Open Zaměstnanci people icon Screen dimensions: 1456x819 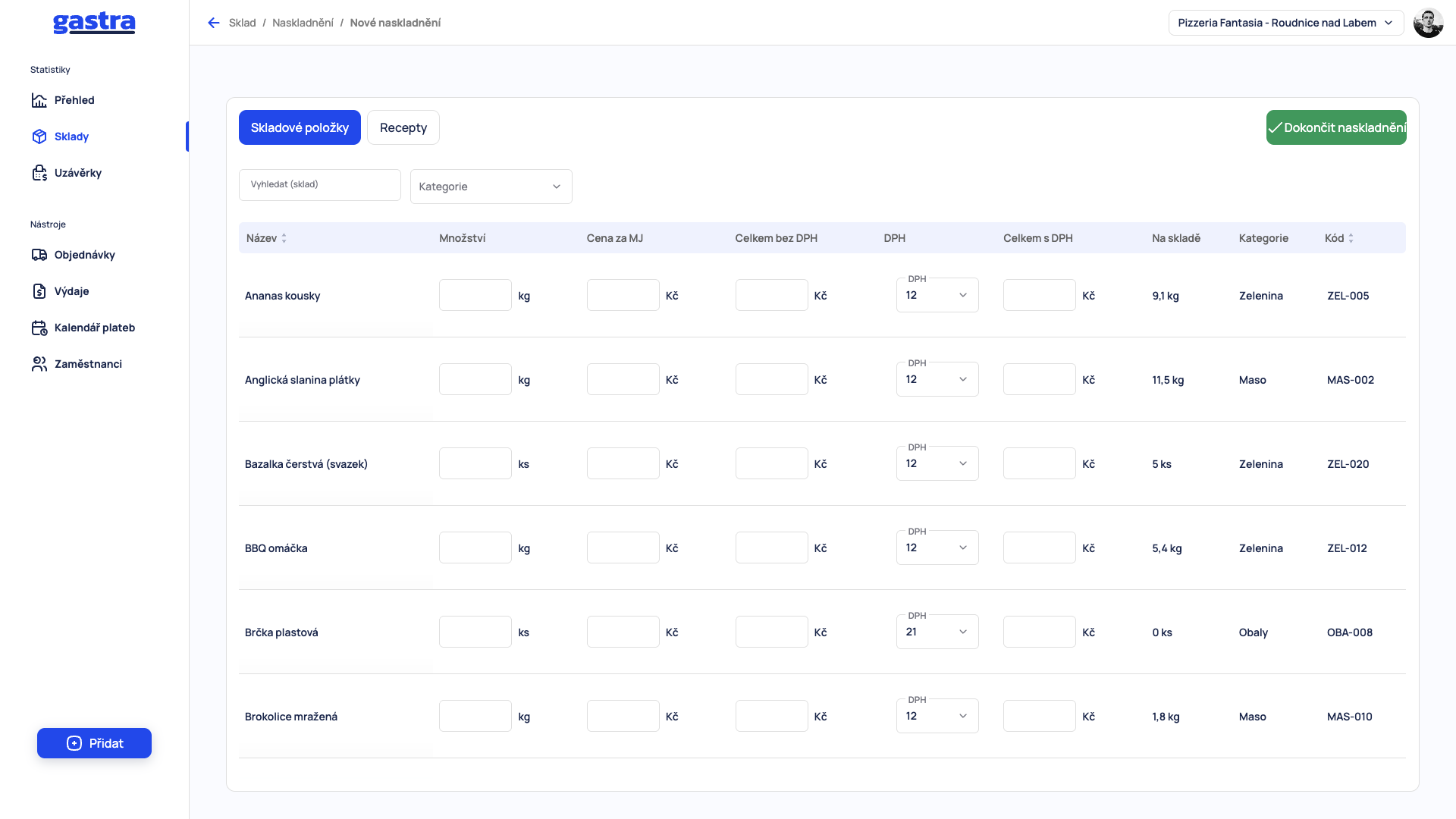click(39, 364)
